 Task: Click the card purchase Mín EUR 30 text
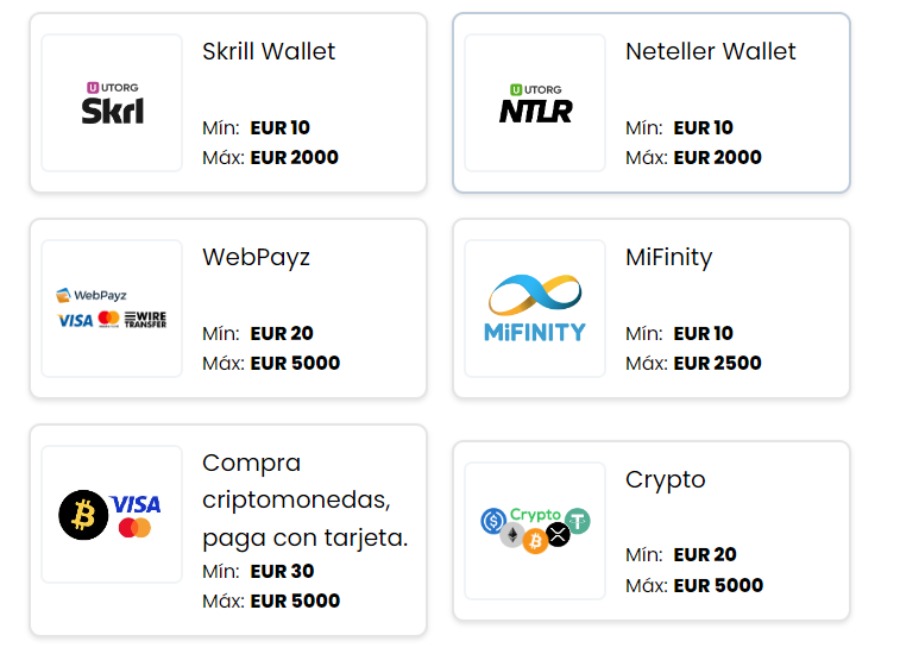click(258, 572)
